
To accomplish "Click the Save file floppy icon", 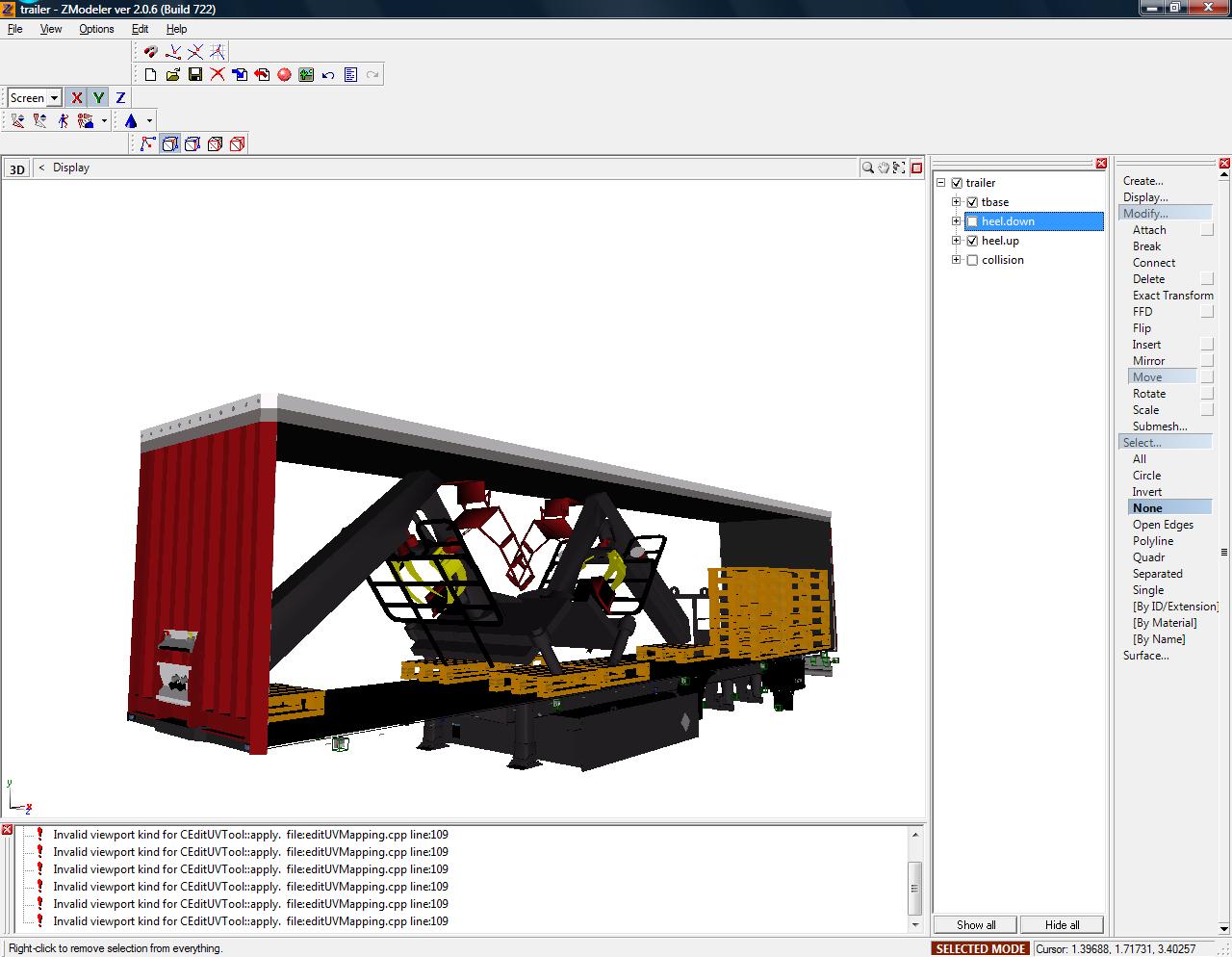I will pos(195,75).
